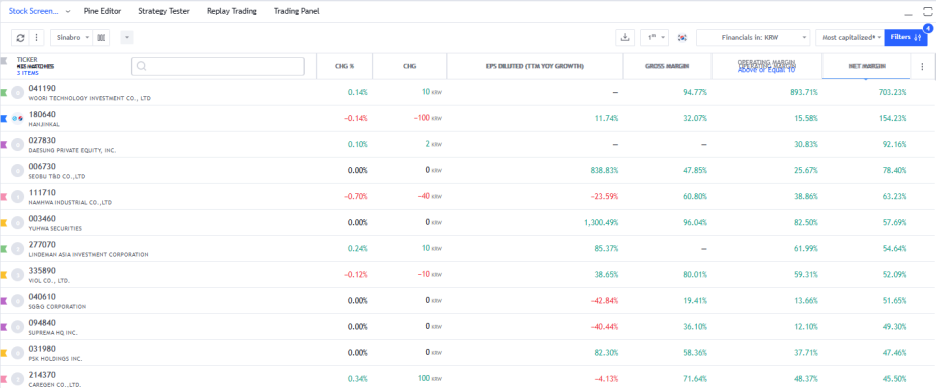The height and width of the screenshot is (388, 936).
Task: Switch to the Trading Panel tab
Action: pyautogui.click(x=297, y=11)
